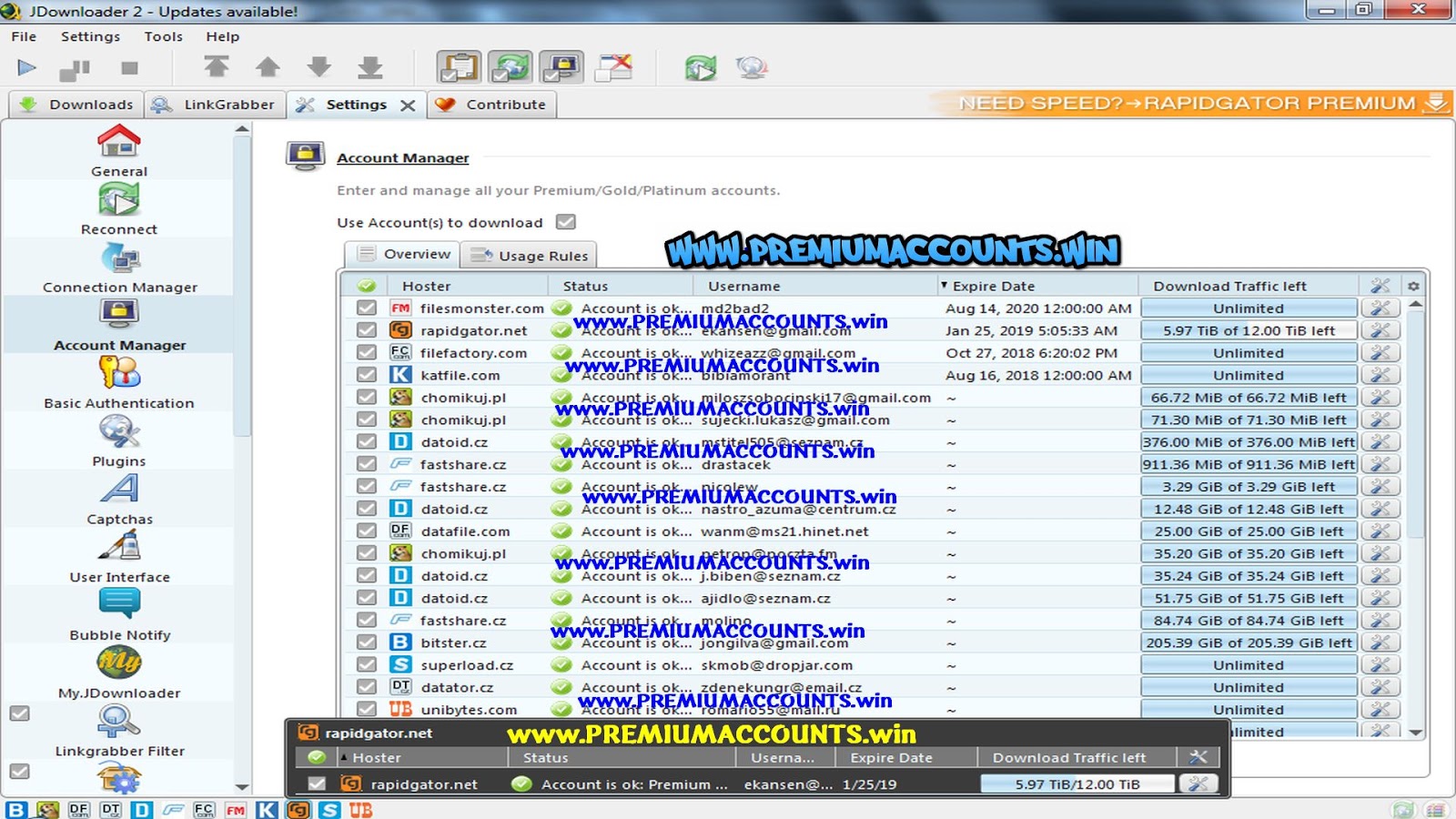Open Connection Manager settings
This screenshot has height=819, width=1456.
(x=119, y=268)
